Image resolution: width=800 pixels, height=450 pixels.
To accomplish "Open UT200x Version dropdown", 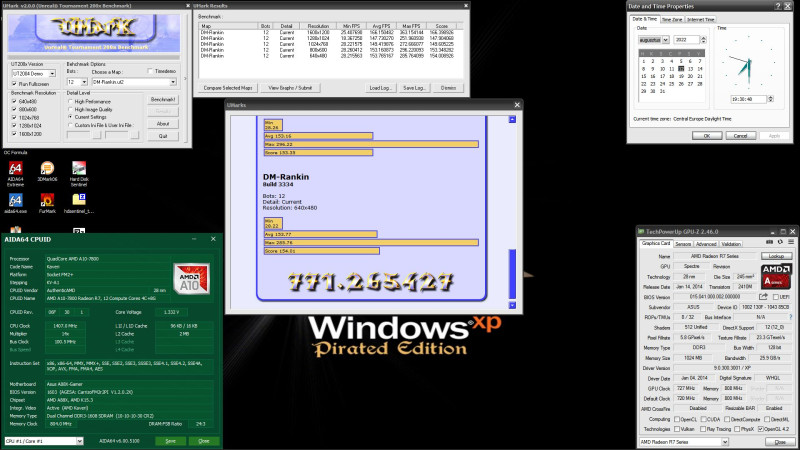I will tap(52, 73).
